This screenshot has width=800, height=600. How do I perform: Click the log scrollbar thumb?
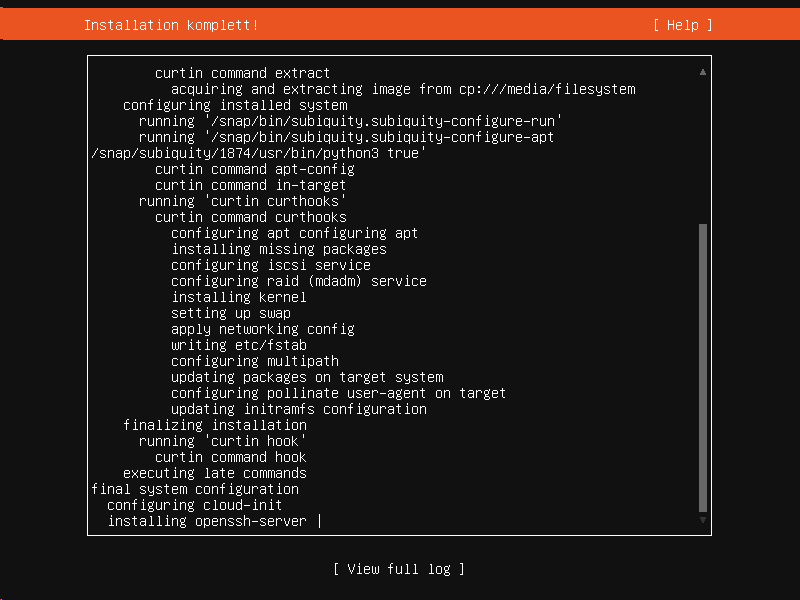703,368
